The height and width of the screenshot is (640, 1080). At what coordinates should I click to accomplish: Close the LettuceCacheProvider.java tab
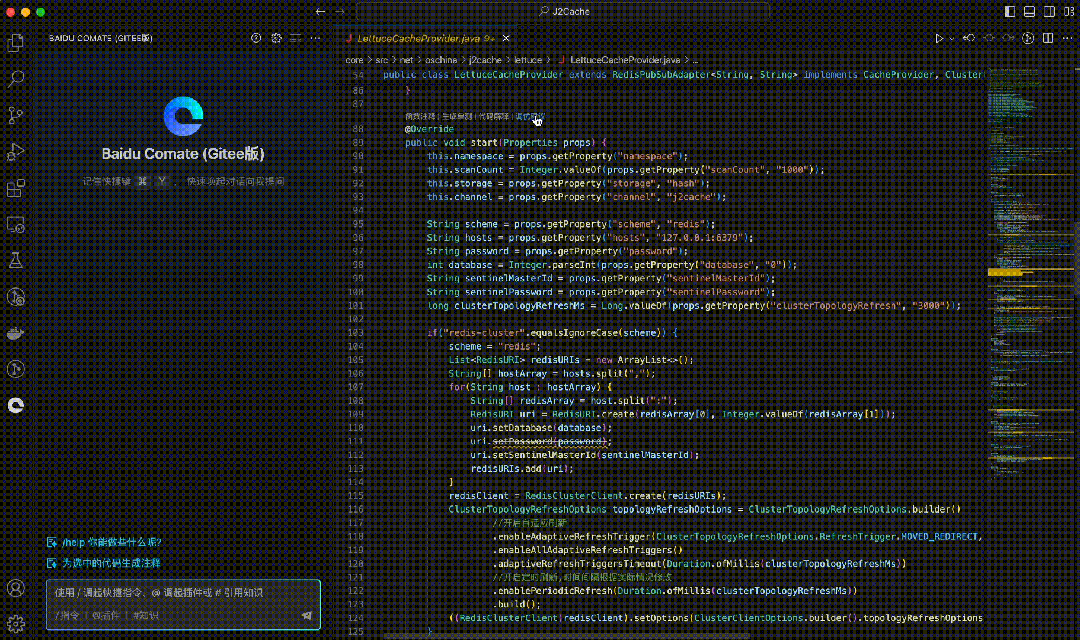click(506, 39)
